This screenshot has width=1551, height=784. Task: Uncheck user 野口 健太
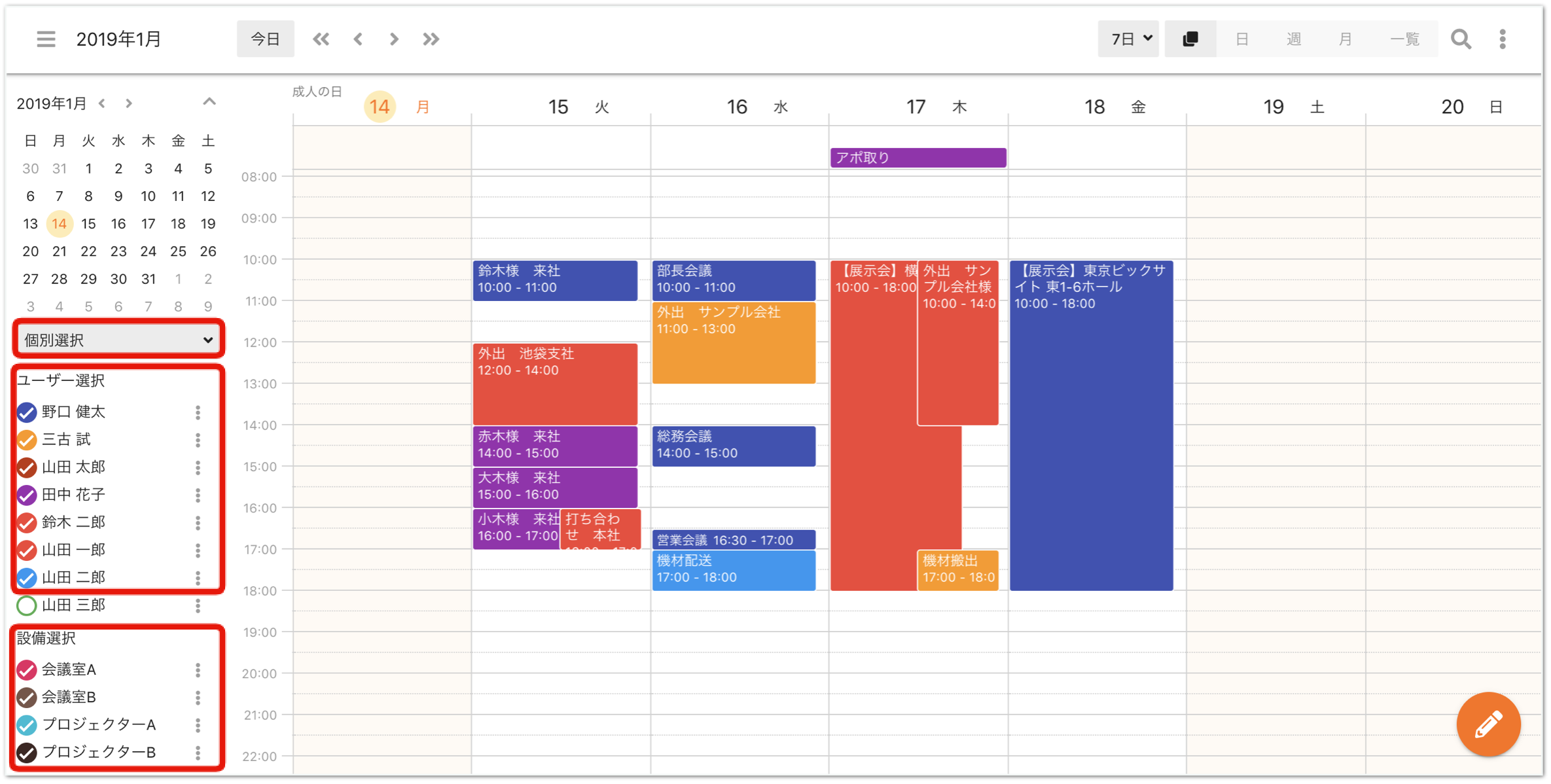27,412
